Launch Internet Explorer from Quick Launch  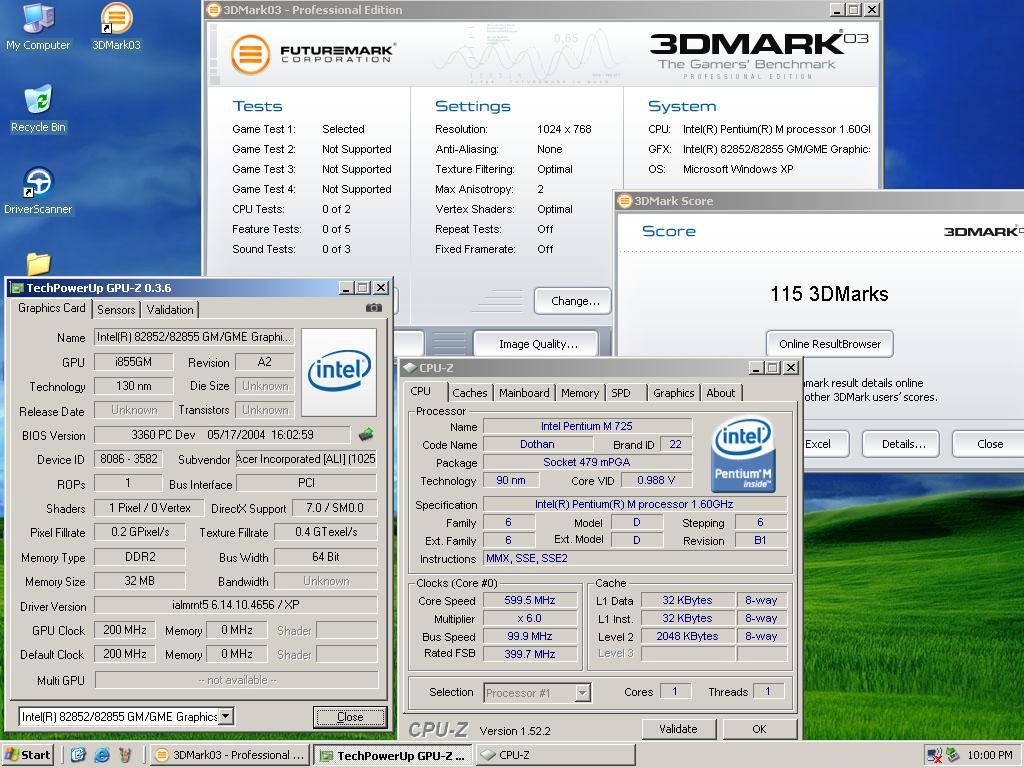[102, 755]
